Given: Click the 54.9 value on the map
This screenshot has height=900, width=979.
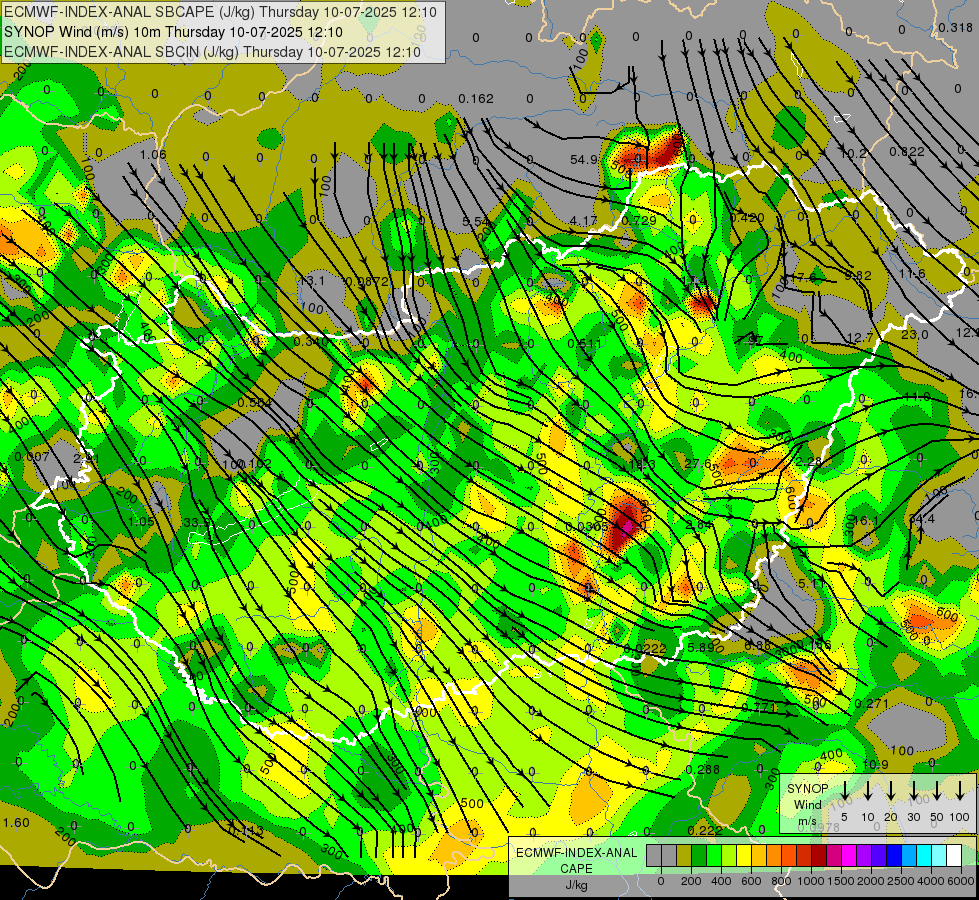Looking at the screenshot, I should [x=584, y=160].
